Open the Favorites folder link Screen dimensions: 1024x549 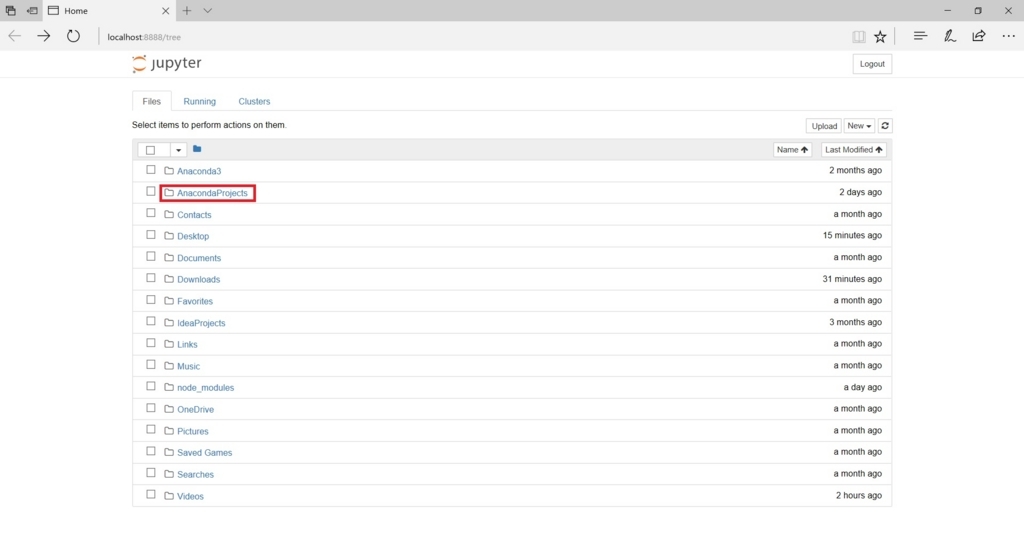(195, 301)
